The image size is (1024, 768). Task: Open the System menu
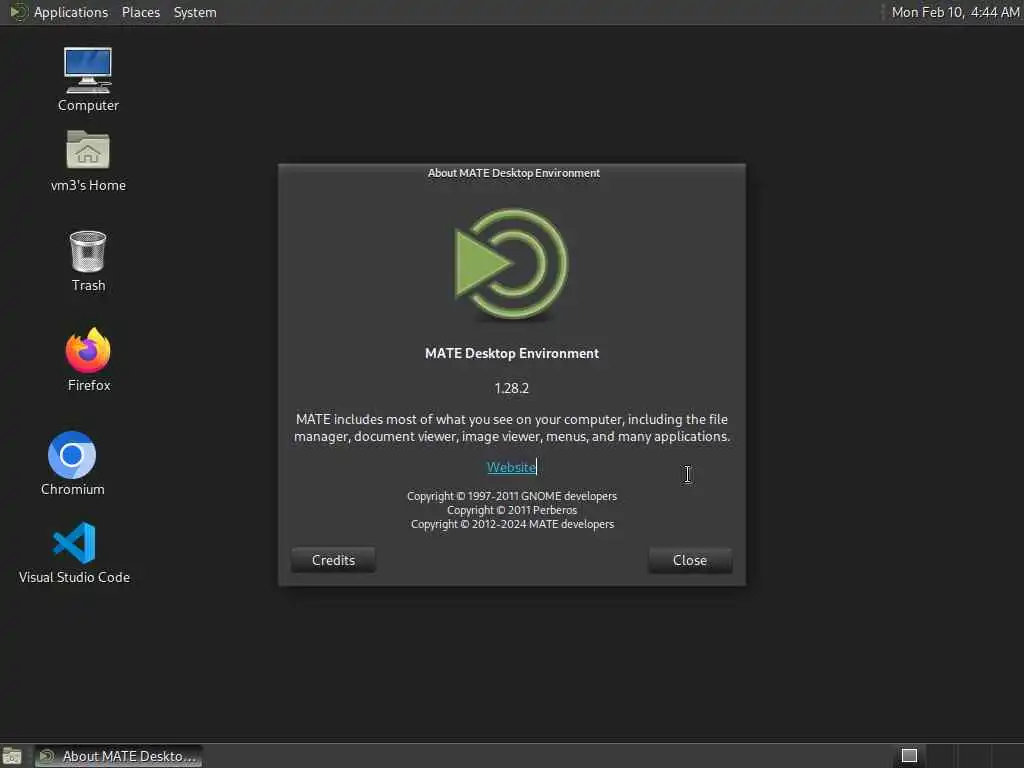coord(195,12)
